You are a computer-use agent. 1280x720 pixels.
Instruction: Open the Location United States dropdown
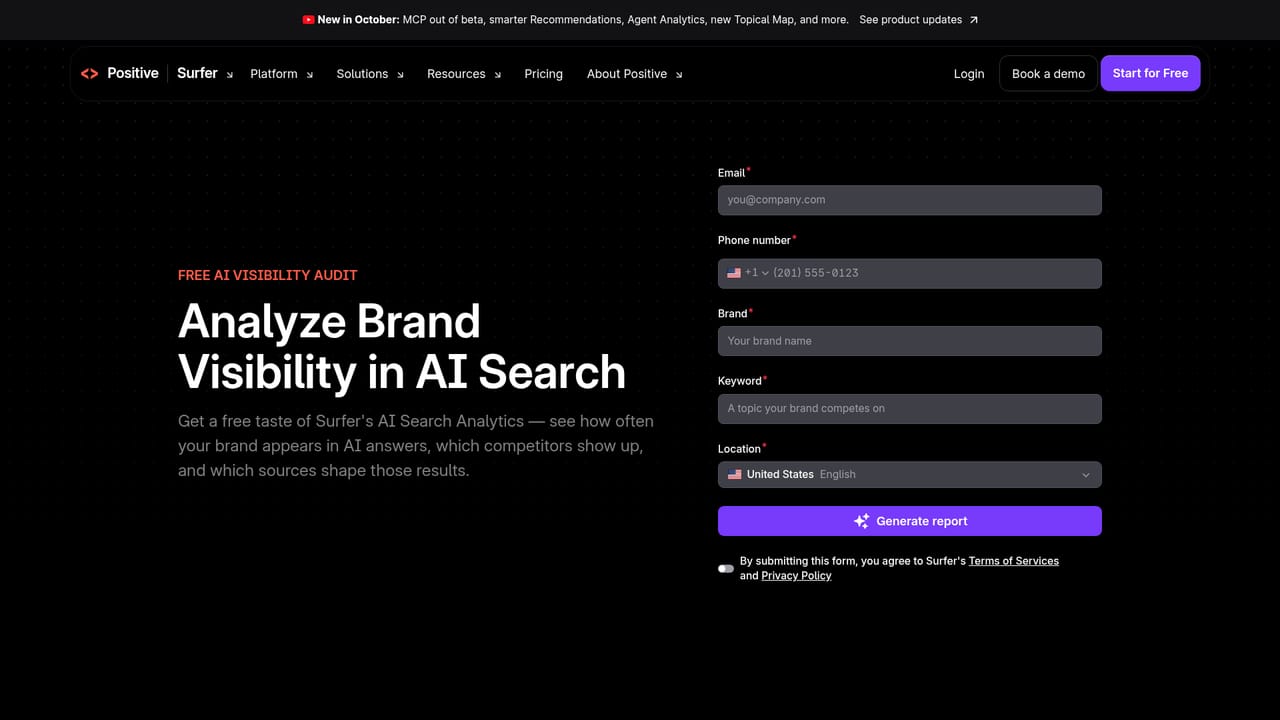910,475
